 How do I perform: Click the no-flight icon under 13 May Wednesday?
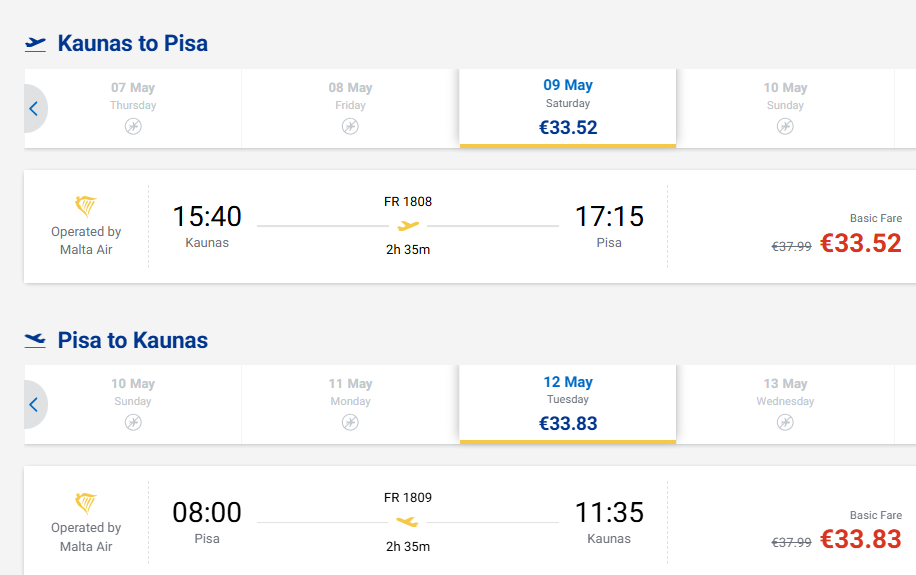[x=785, y=422]
